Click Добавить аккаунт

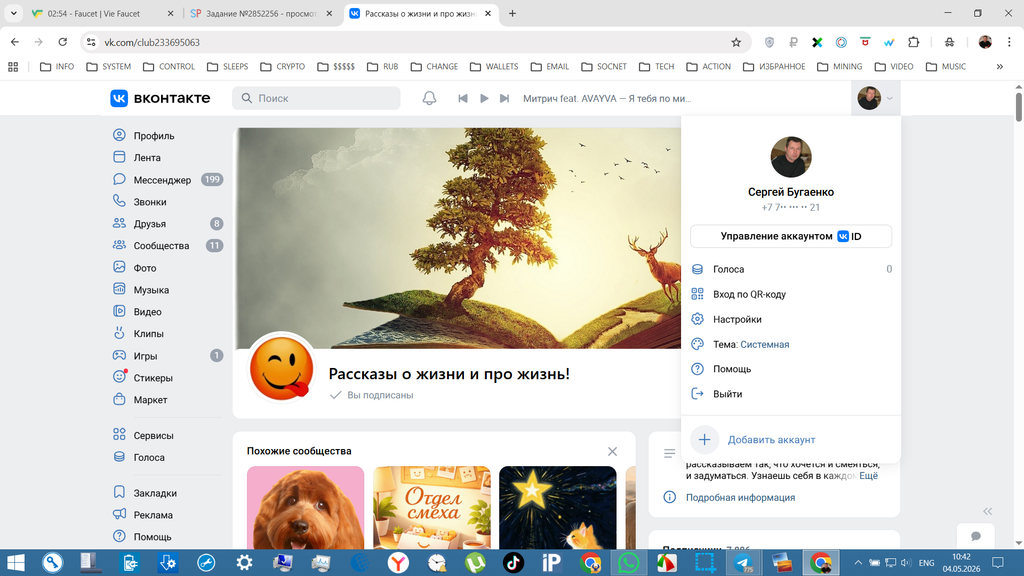click(791, 440)
